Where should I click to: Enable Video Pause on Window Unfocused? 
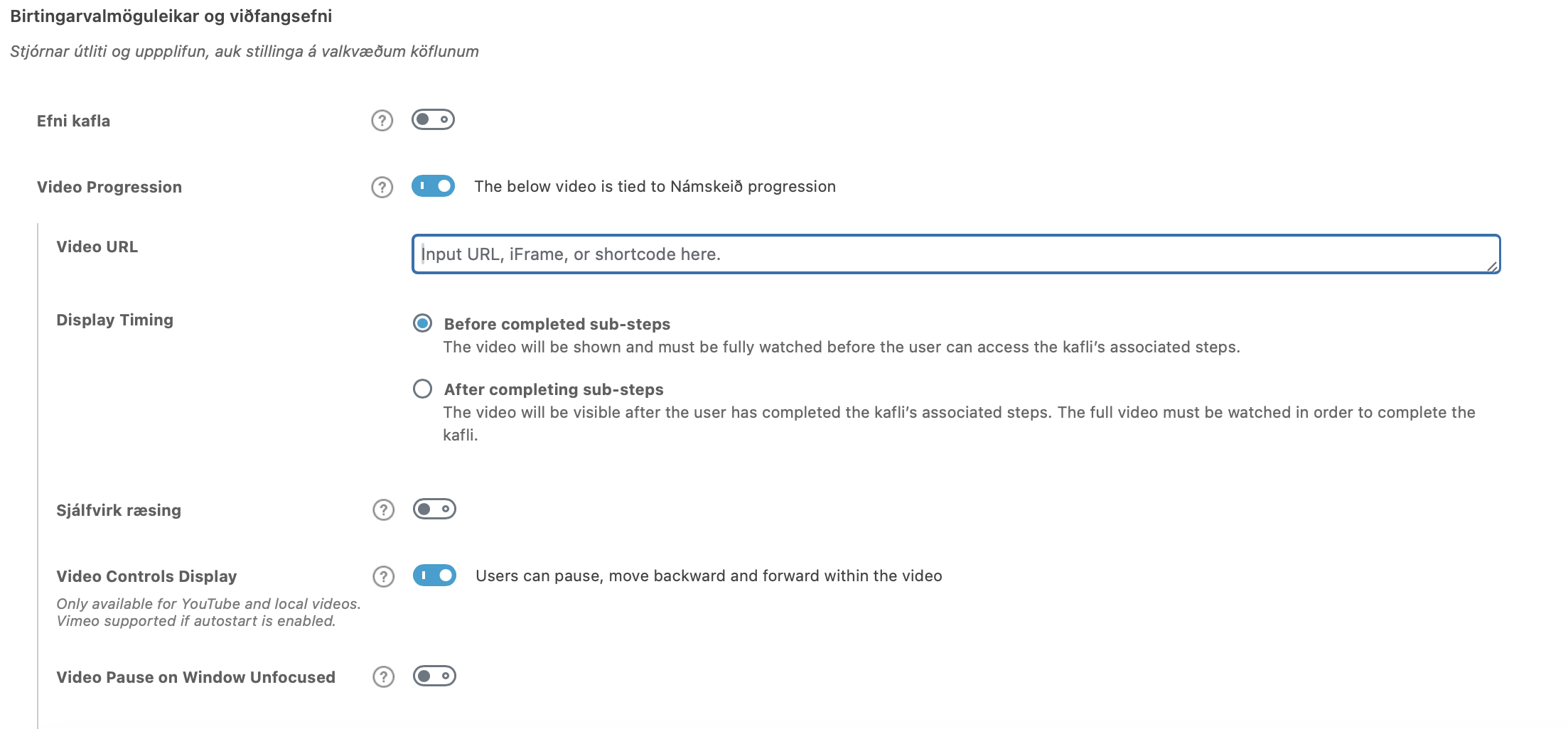434,676
